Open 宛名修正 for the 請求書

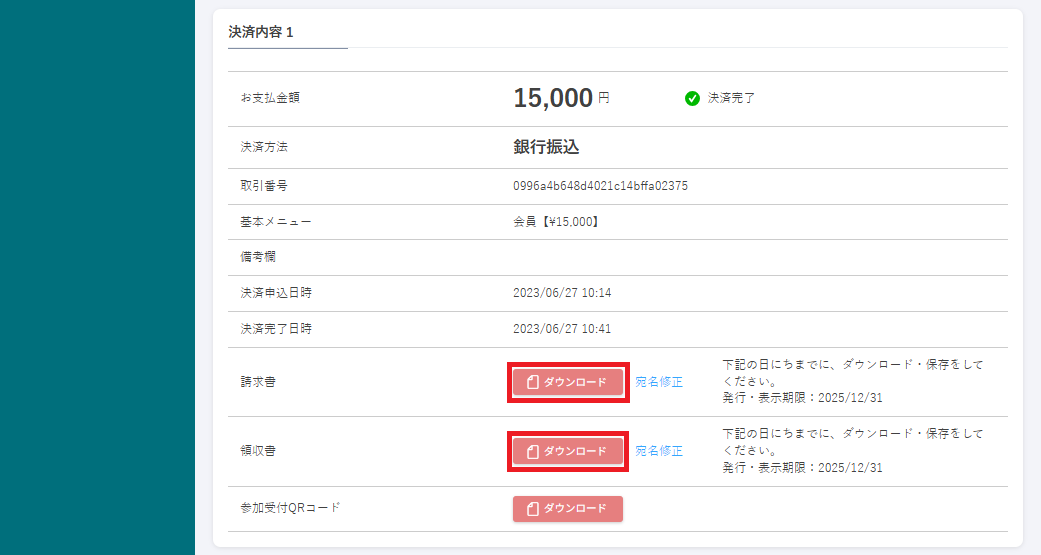[x=659, y=382]
